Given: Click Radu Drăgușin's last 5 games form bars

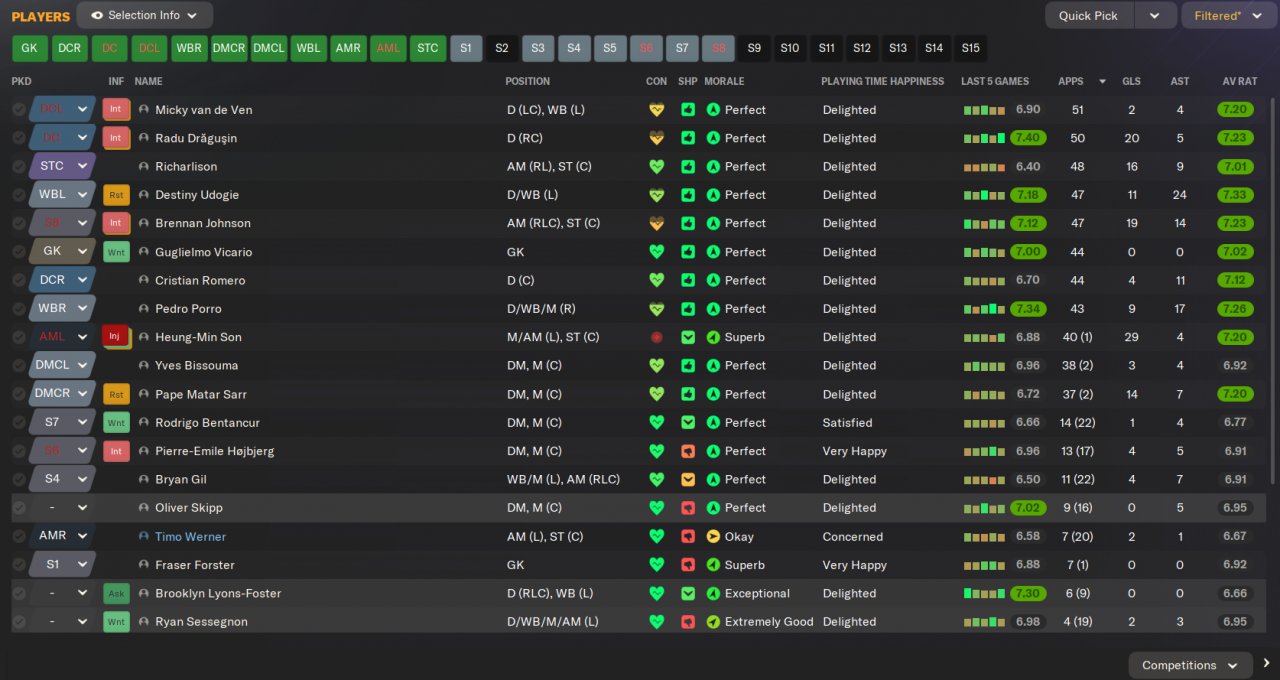Looking at the screenshot, I should click(x=984, y=138).
